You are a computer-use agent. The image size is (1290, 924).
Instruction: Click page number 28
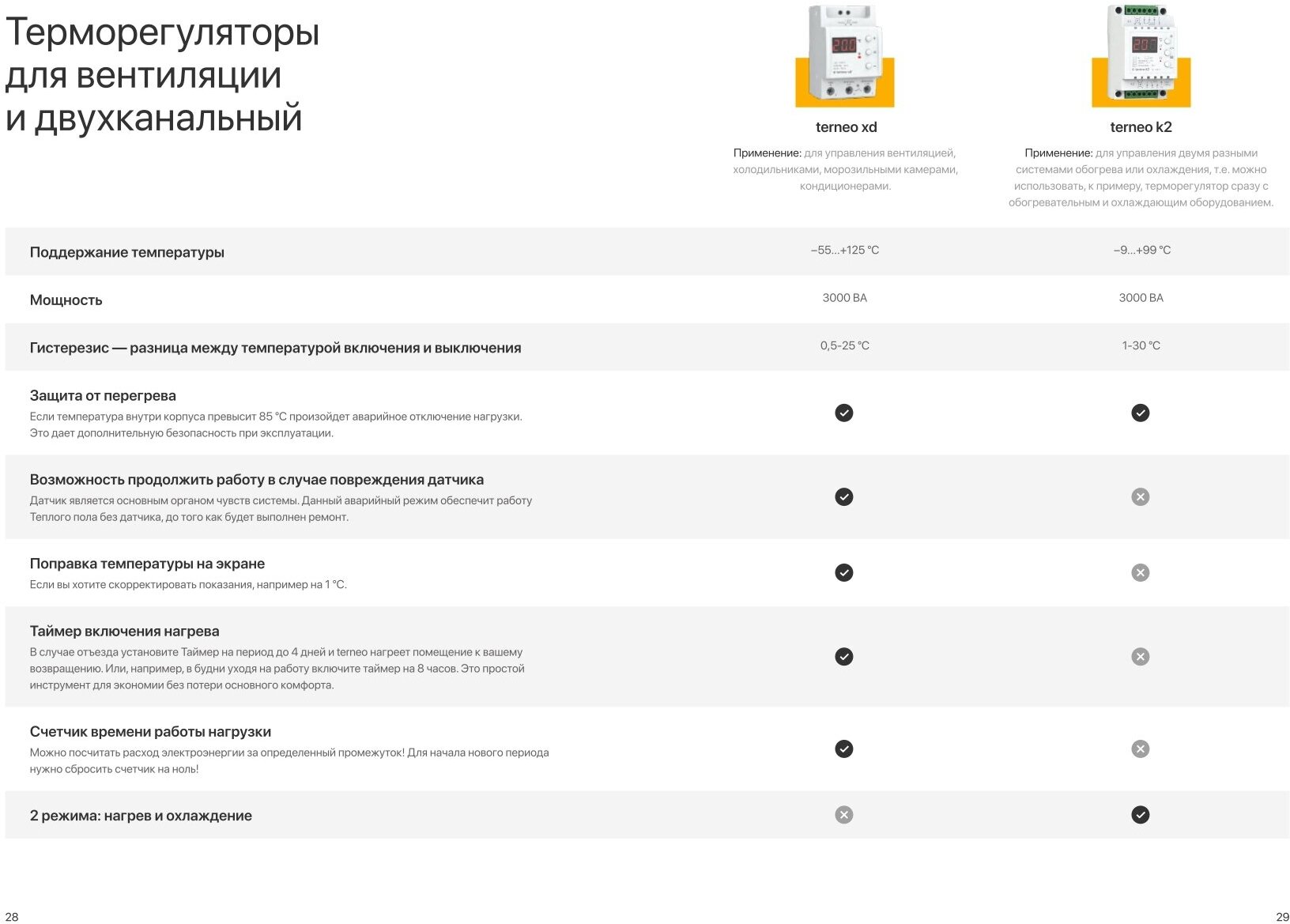(x=12, y=916)
